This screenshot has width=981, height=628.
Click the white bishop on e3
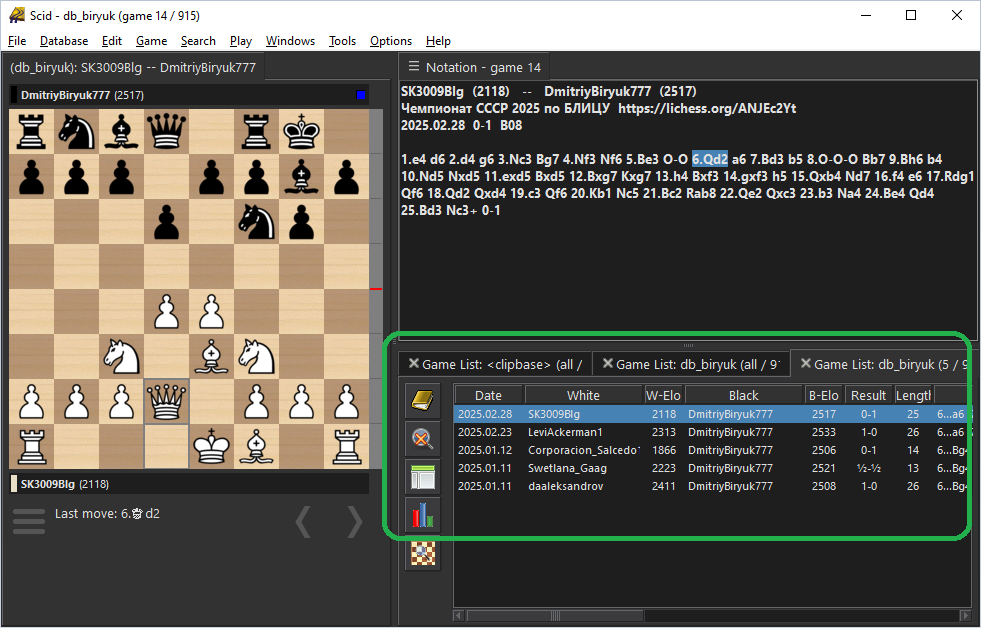coord(211,357)
